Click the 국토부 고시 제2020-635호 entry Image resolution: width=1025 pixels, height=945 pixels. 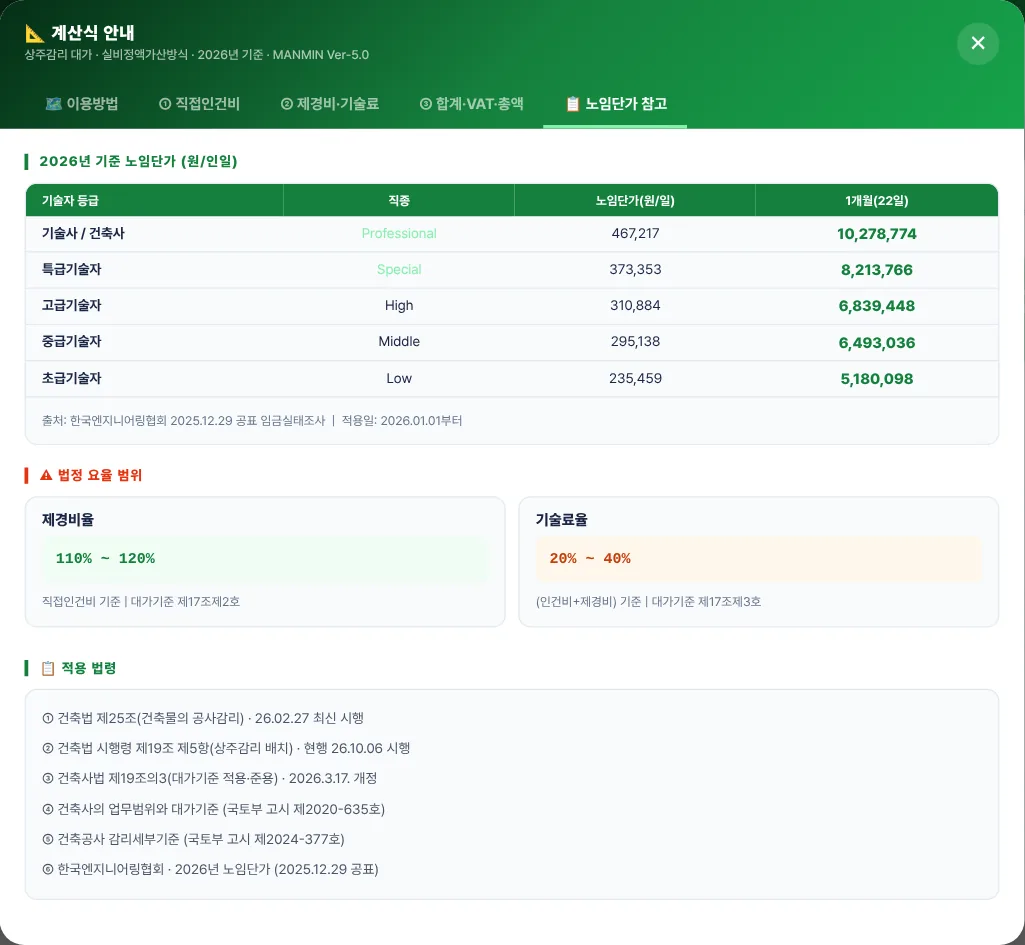pyautogui.click(x=213, y=808)
